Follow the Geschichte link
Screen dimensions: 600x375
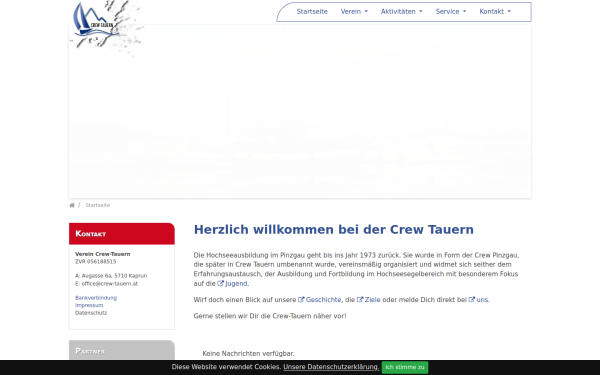(x=320, y=300)
